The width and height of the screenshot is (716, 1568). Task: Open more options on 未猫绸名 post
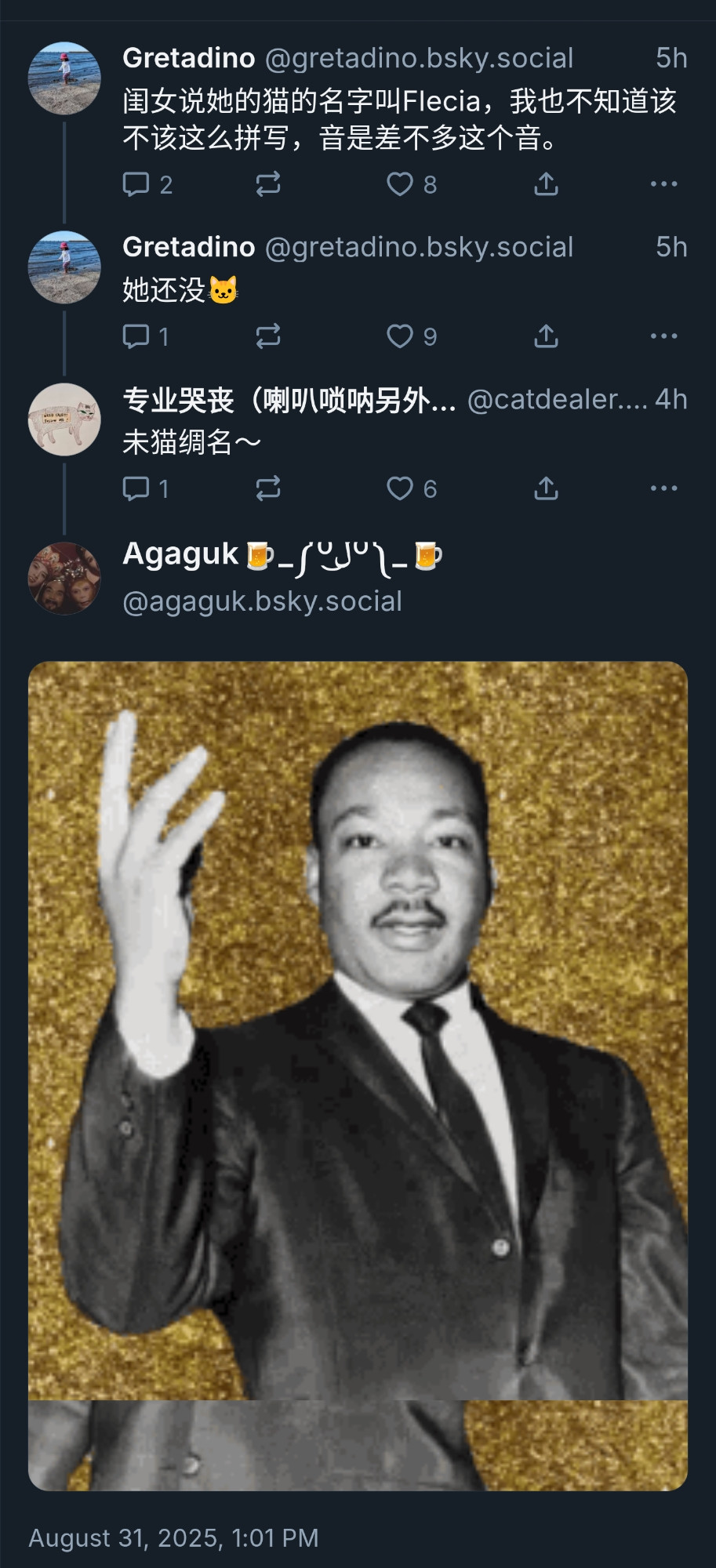click(664, 488)
